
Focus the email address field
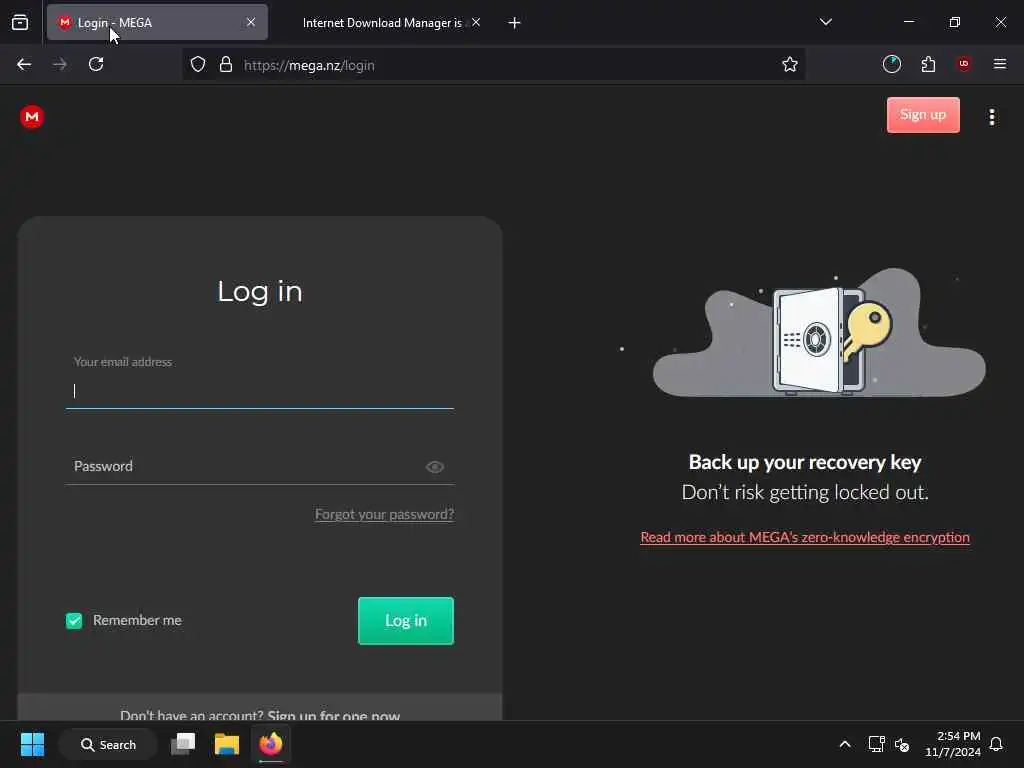pos(260,391)
